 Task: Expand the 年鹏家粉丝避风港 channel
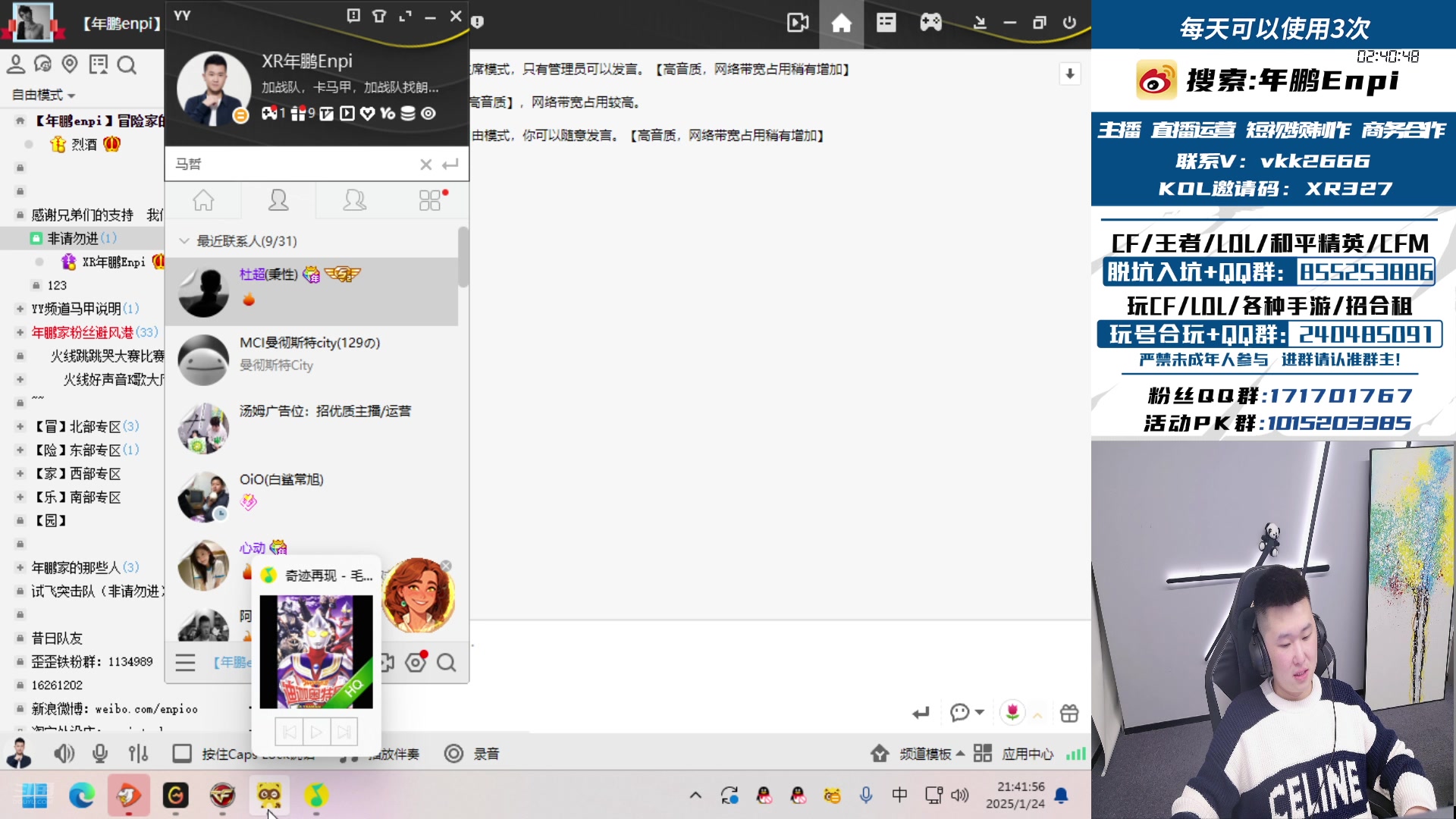20,332
